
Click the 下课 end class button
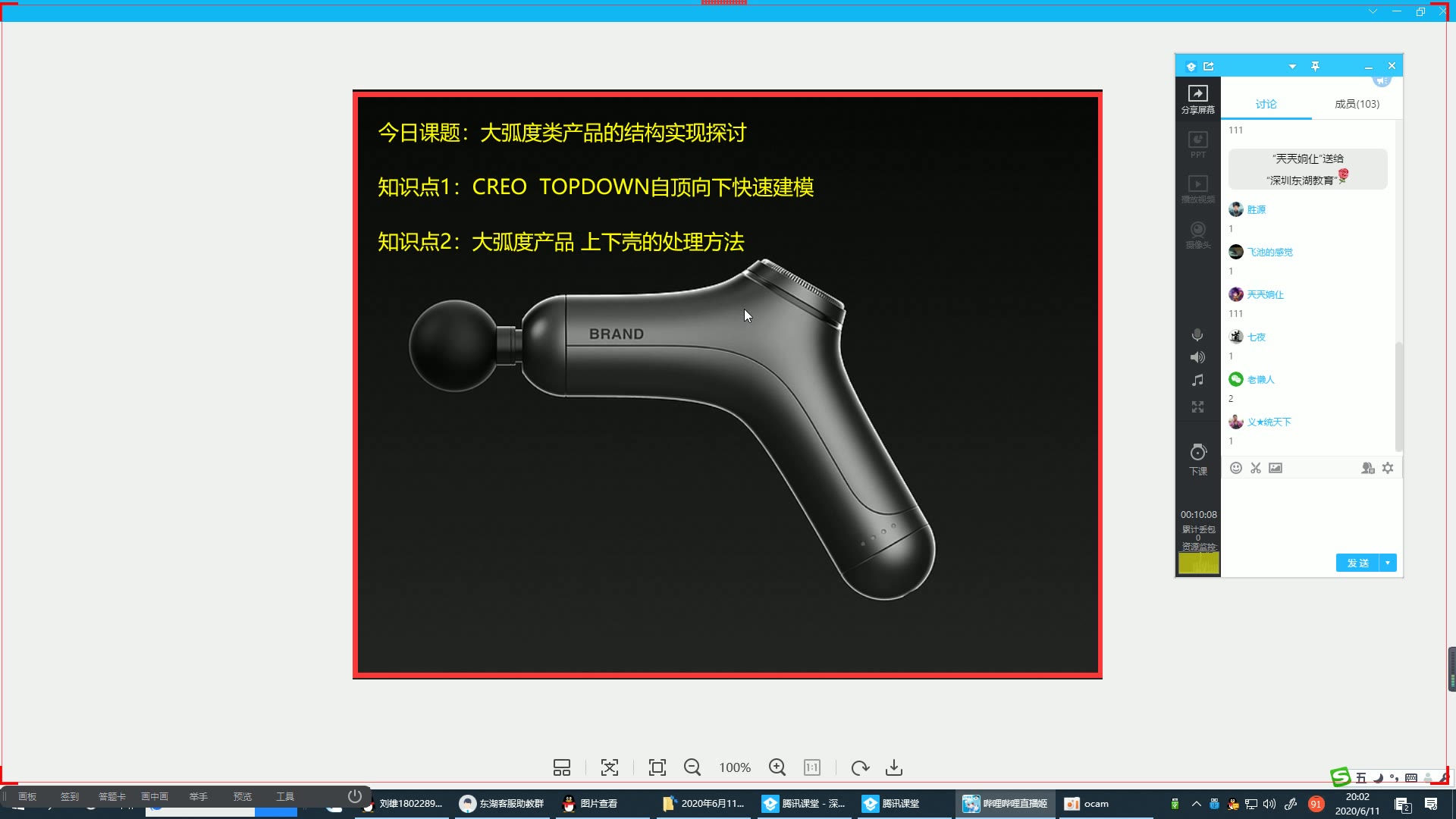pos(1197,460)
